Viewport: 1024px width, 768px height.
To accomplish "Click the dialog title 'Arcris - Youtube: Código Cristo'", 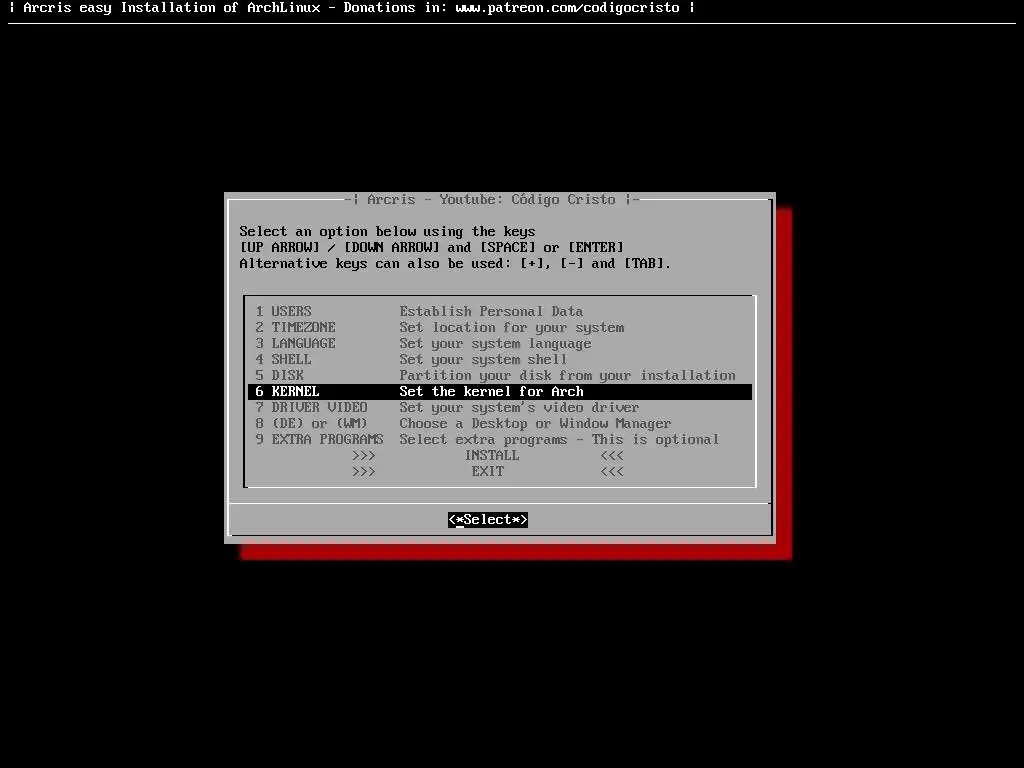I will coord(491,199).
